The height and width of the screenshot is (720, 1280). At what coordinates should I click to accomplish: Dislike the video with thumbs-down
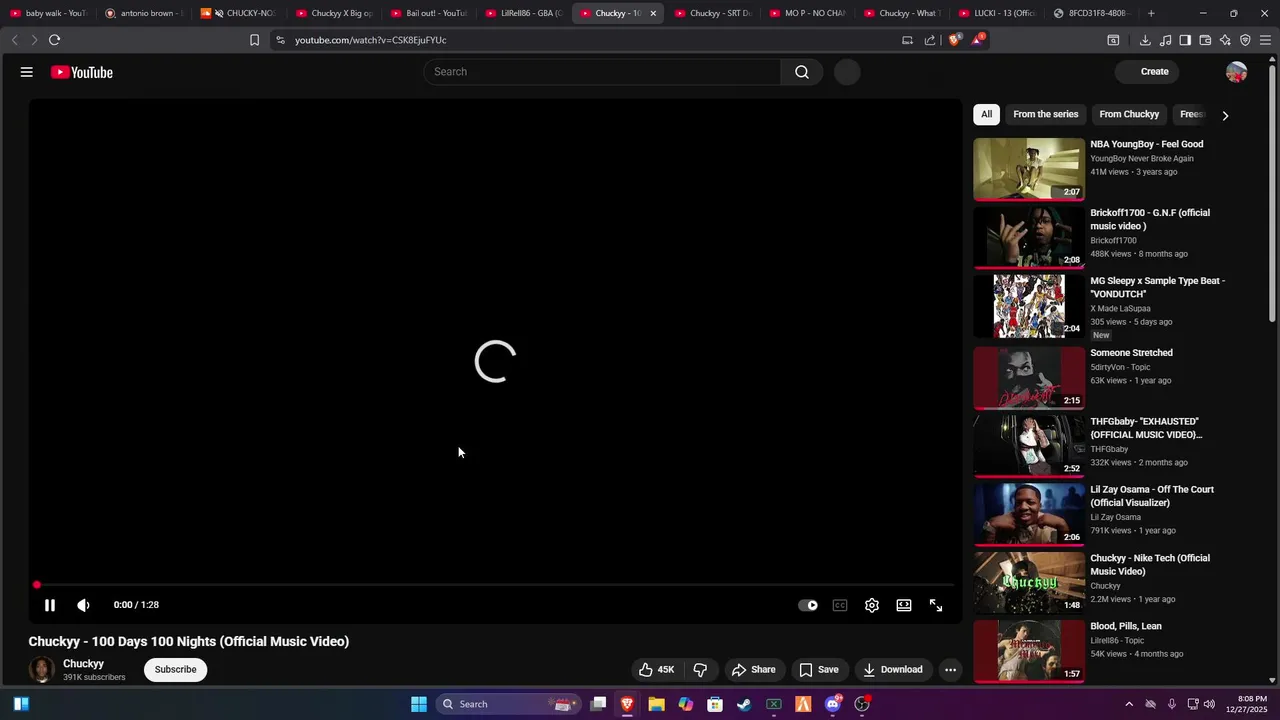pyautogui.click(x=701, y=670)
